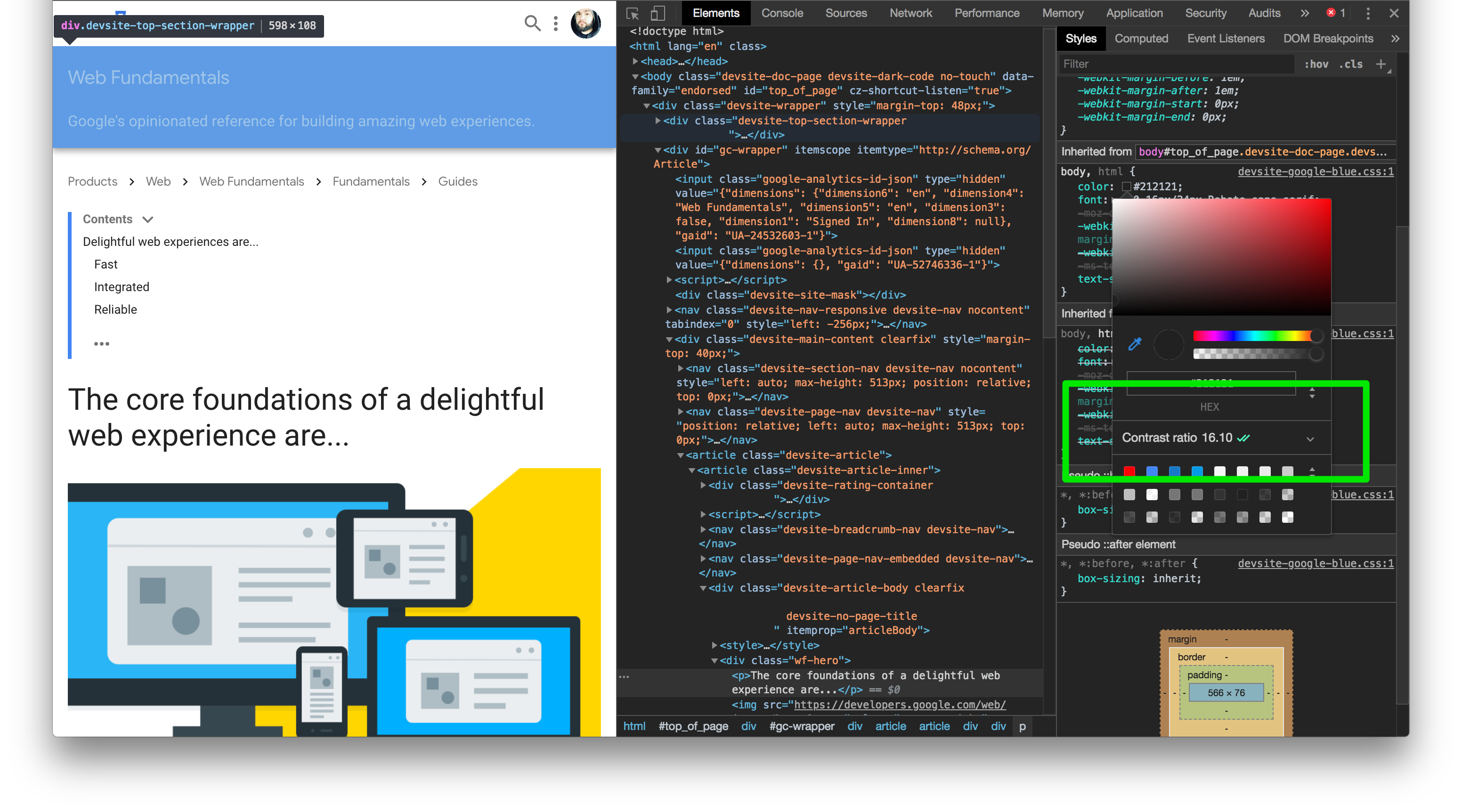Open the Performance tab
Viewport: 1462px width, 812px height.
(986, 13)
